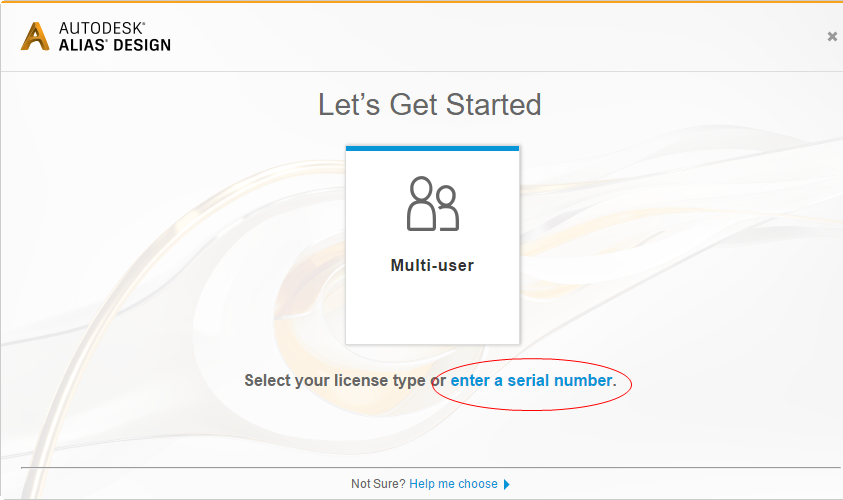This screenshot has height=500, width=843.
Task: Click the Not Sure? text
Action: pos(378,484)
